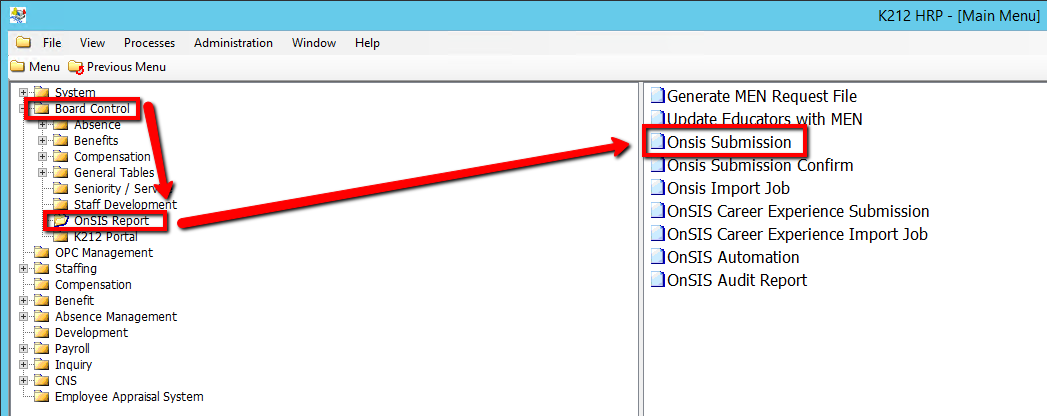Click the folder icon next to Employee Appraisal System
The height and width of the screenshot is (416, 1047).
[42, 397]
